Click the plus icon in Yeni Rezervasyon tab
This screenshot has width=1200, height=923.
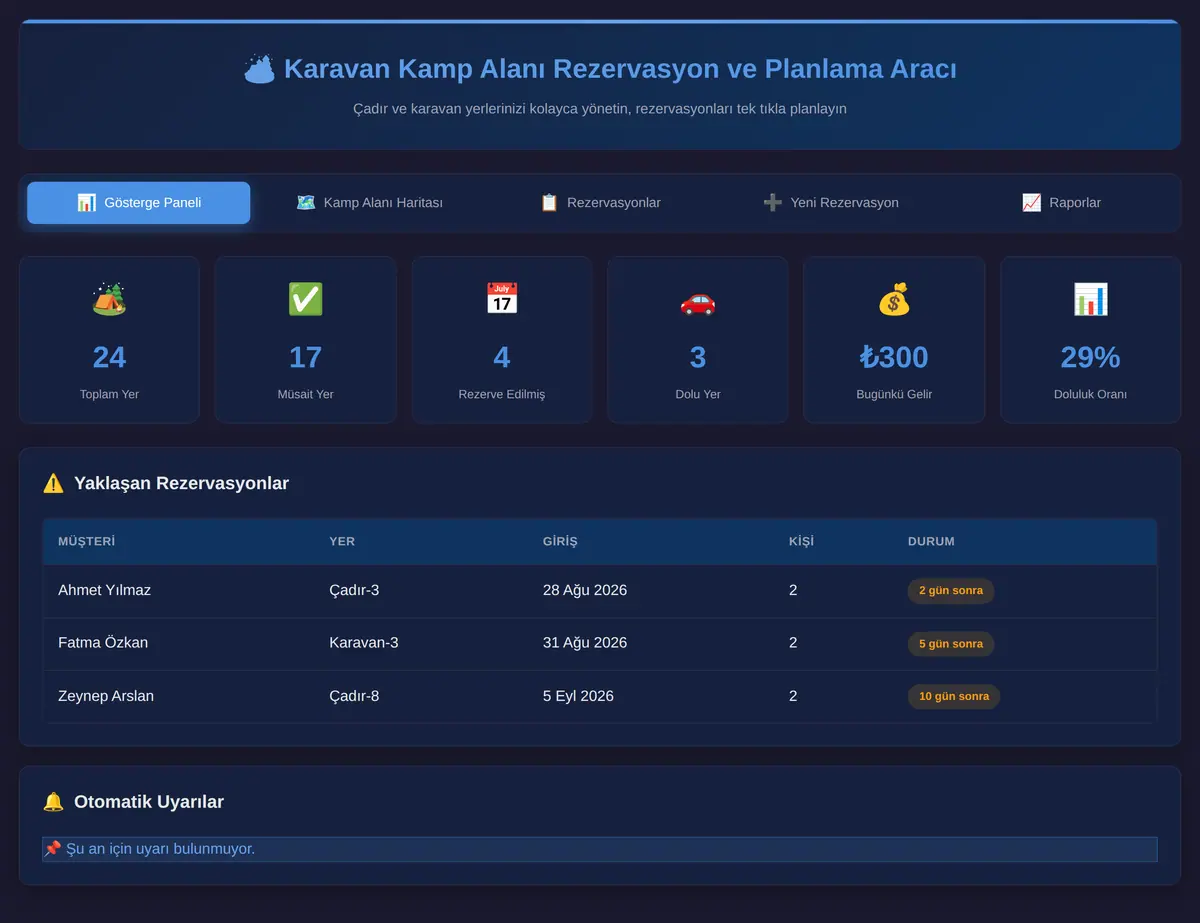773,203
